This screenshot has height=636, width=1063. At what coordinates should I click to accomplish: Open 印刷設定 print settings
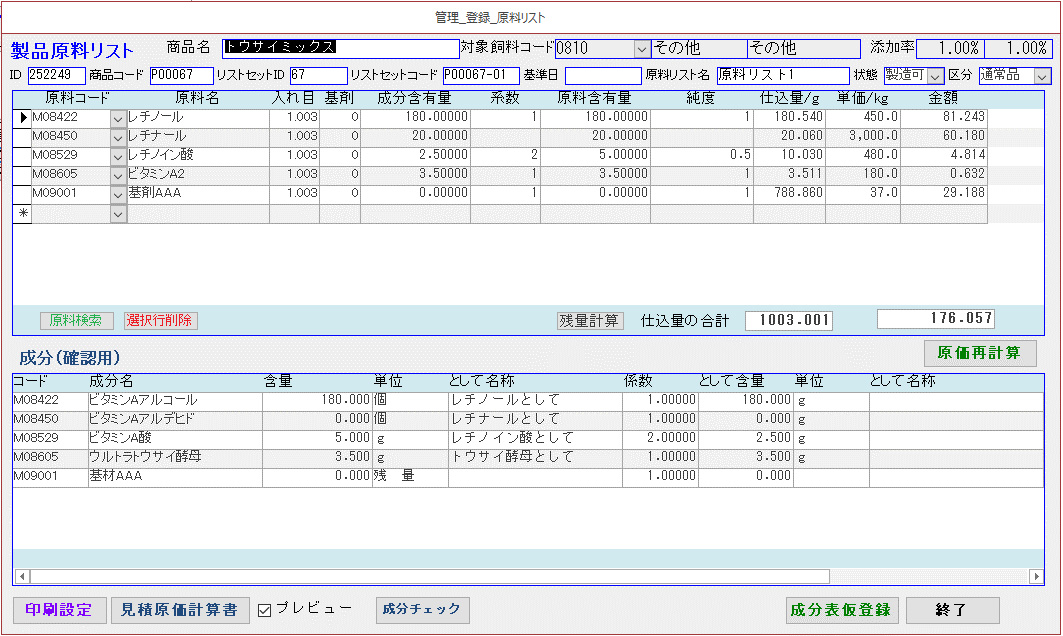click(59, 610)
